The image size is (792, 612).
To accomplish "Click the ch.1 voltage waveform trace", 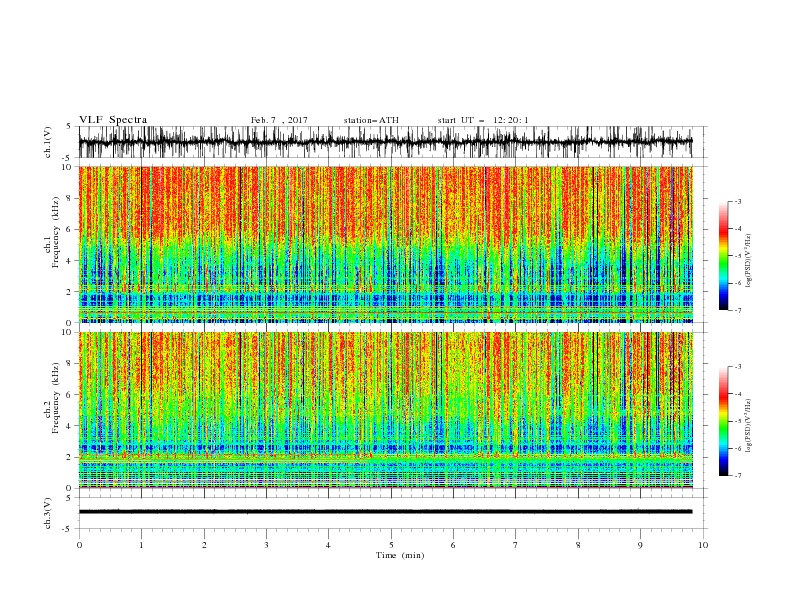I will [x=385, y=142].
